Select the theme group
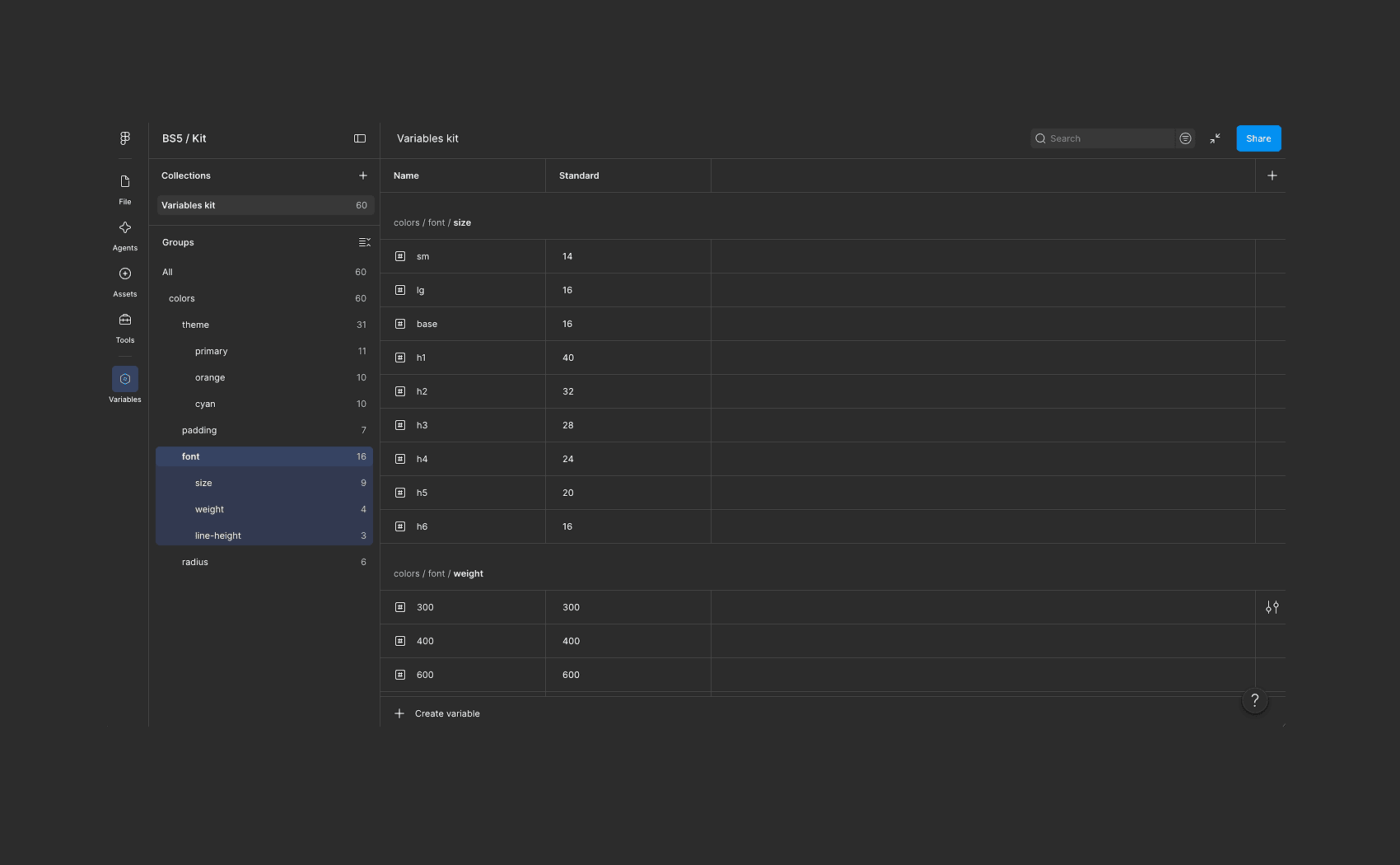The height and width of the screenshot is (865, 1400). [x=264, y=325]
